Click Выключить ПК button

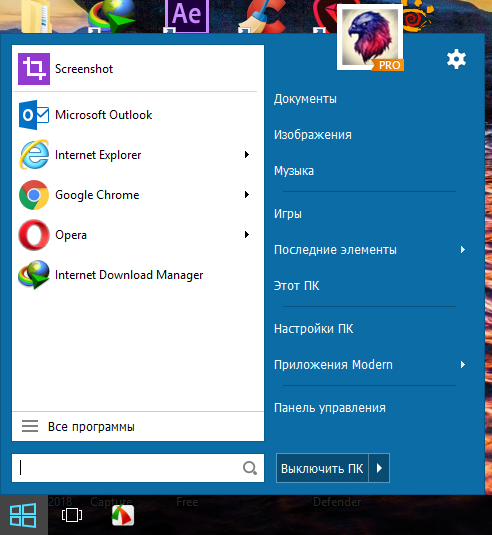click(322, 468)
